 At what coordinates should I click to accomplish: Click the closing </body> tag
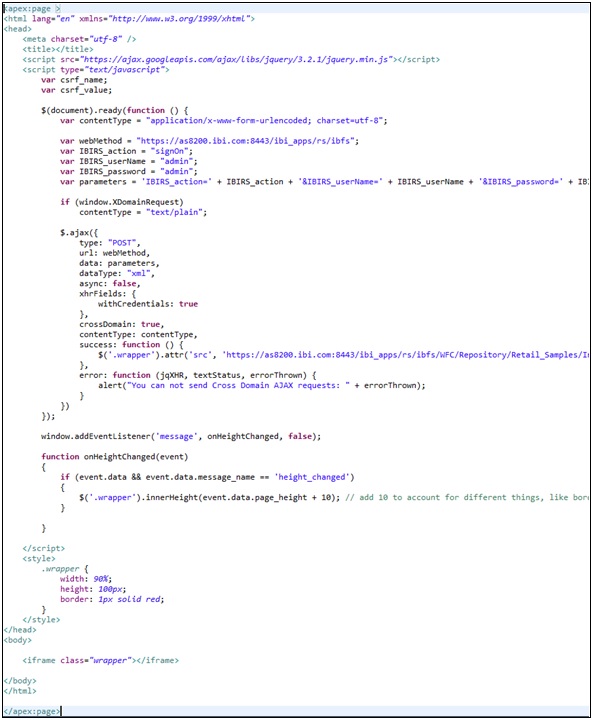(20, 681)
